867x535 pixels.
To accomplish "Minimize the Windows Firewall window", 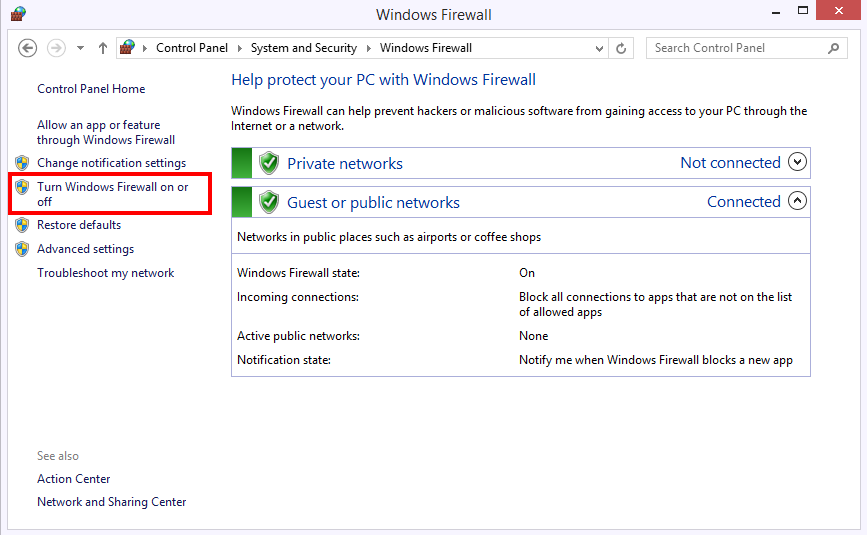I will point(776,11).
